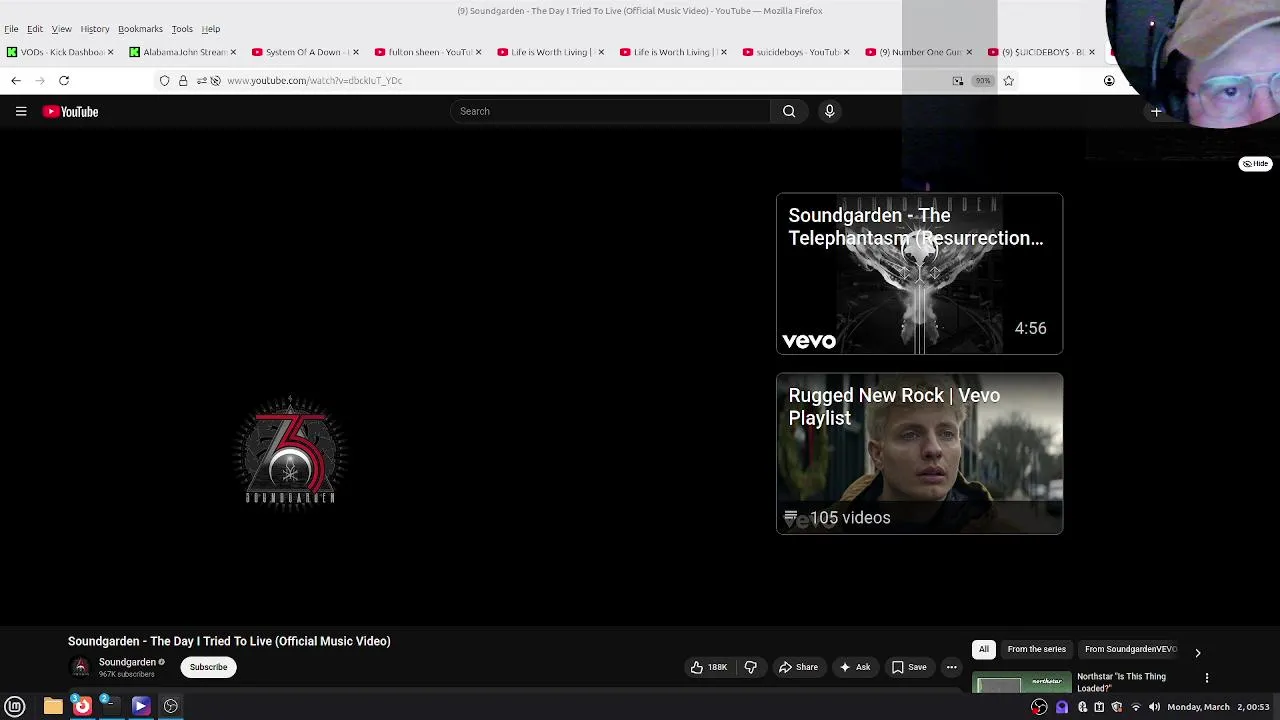This screenshot has height=720, width=1280.
Task: Click the Ask button
Action: coord(855,667)
